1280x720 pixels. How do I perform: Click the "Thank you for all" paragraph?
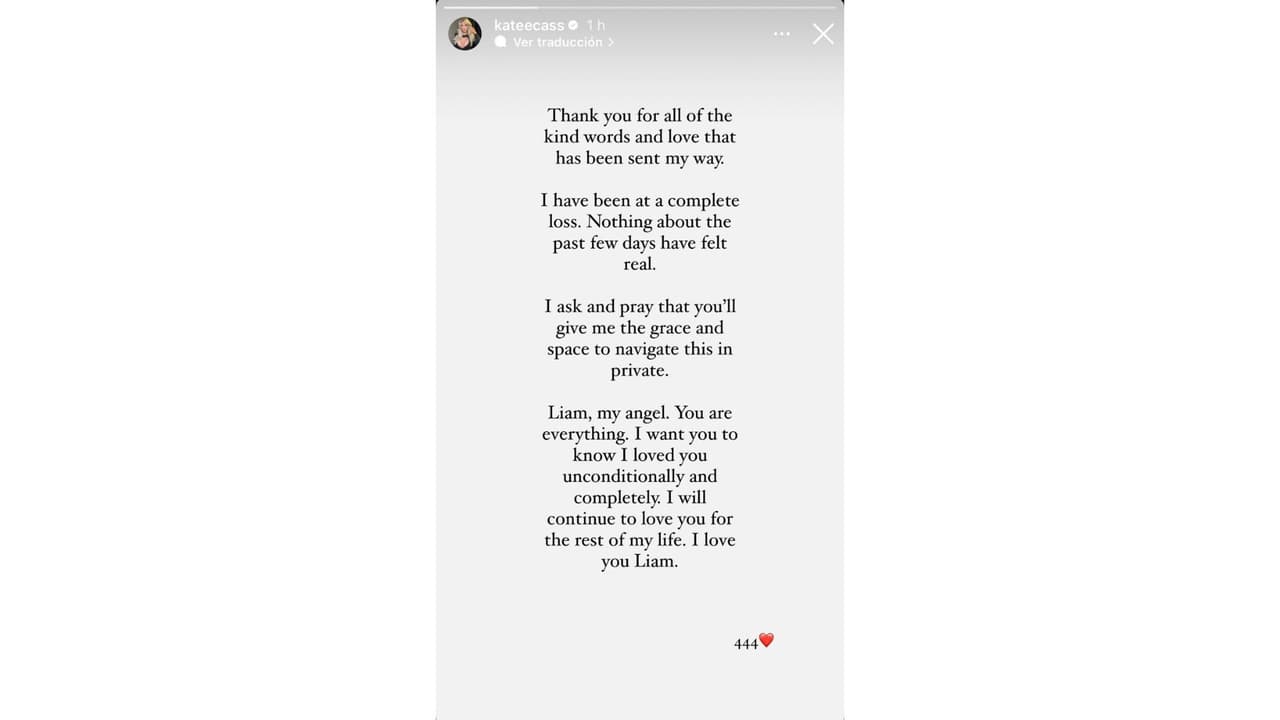click(640, 137)
